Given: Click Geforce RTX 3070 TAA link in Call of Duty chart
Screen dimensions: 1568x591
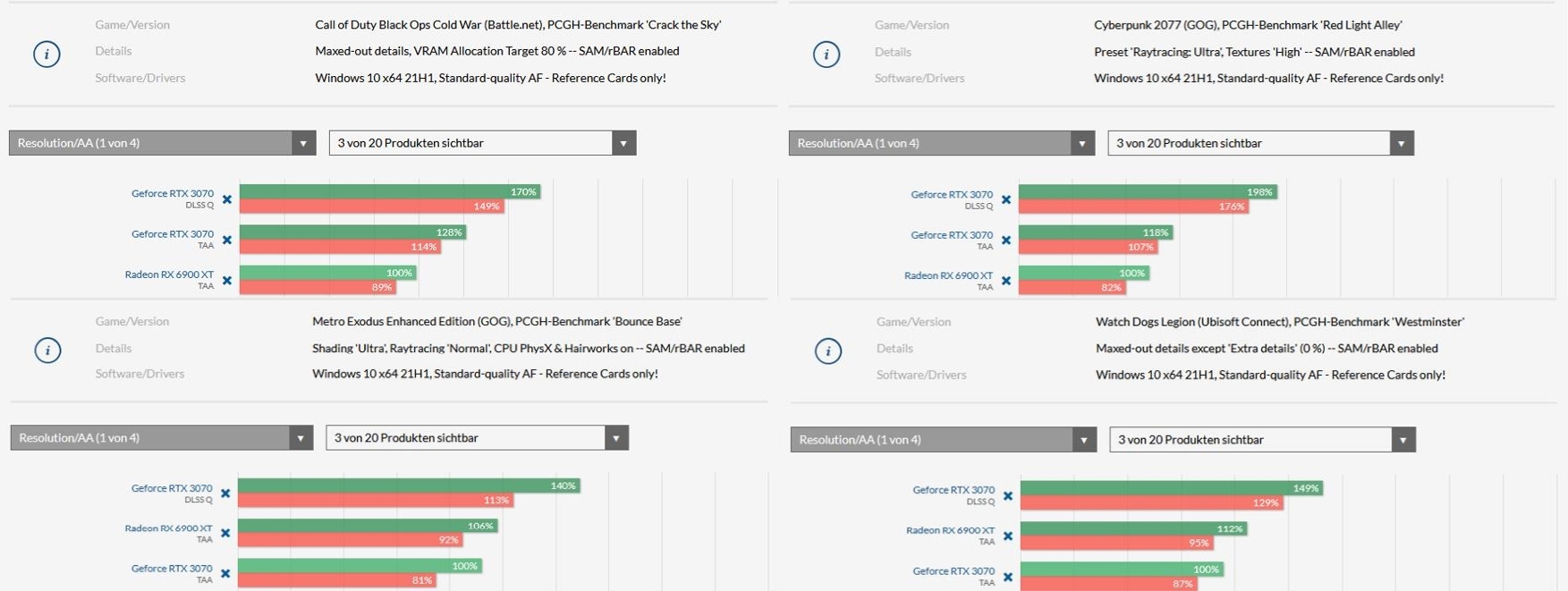Looking at the screenshot, I should [x=173, y=234].
